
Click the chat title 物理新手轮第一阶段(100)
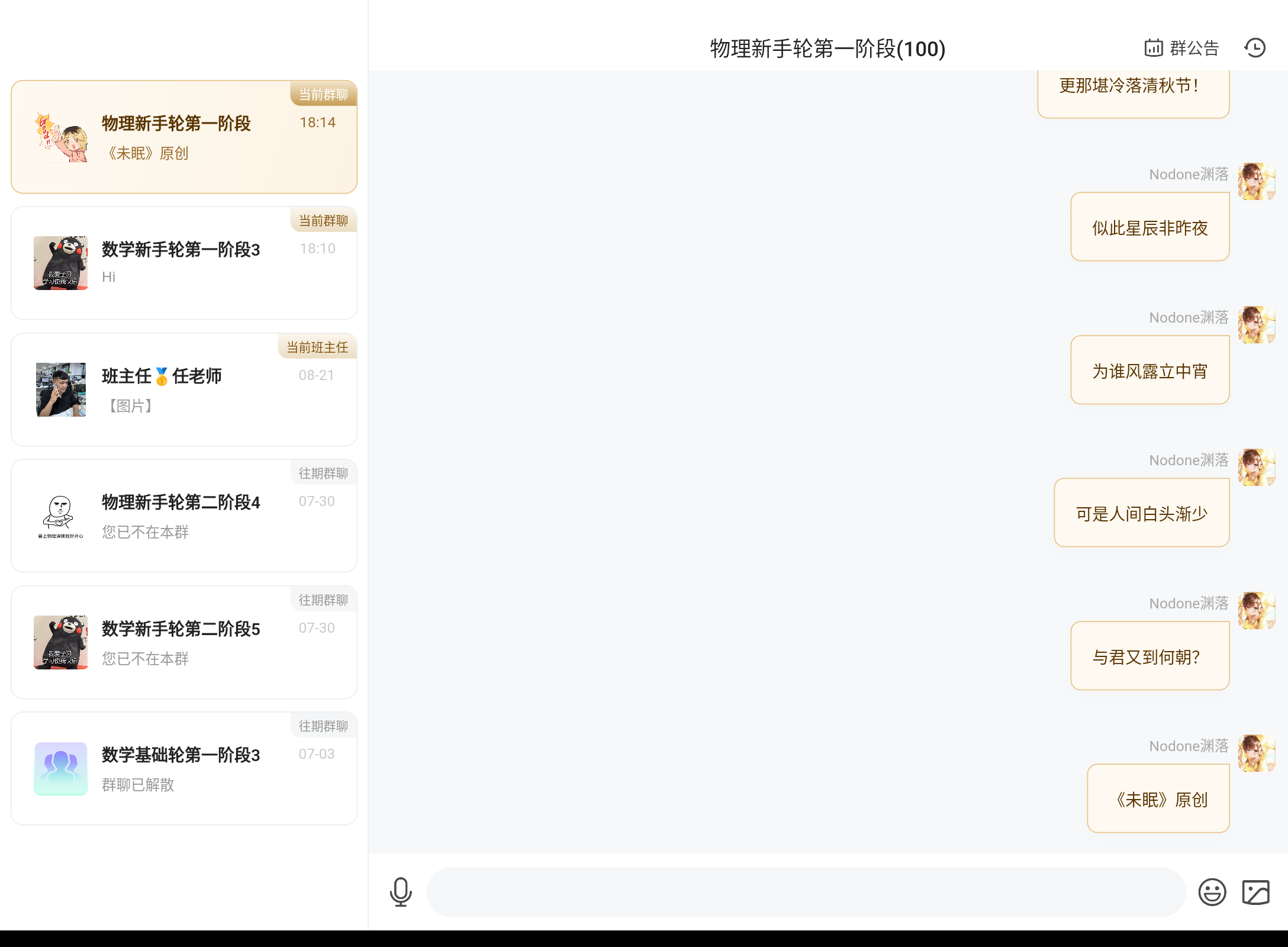pos(827,49)
